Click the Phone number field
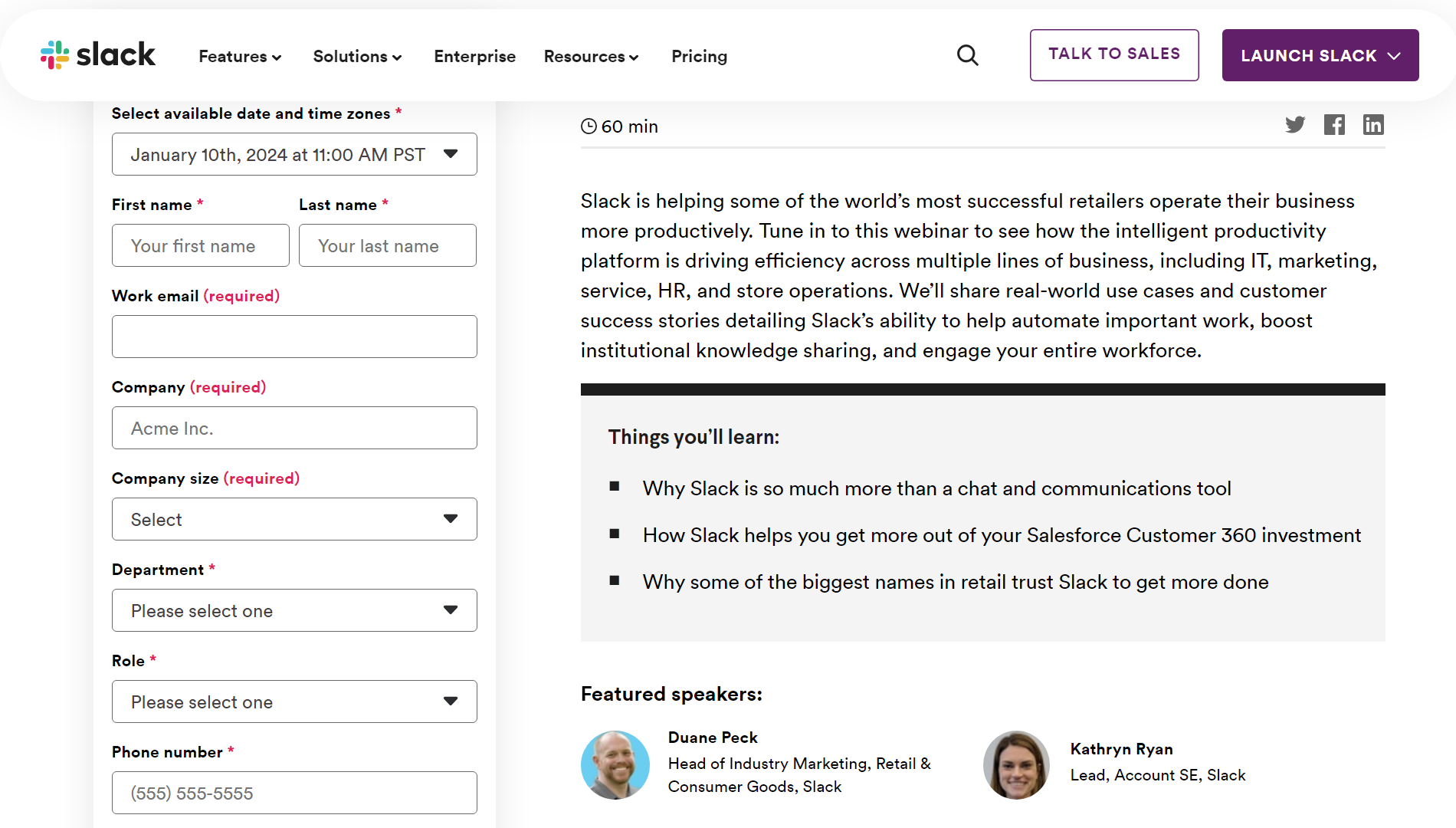Image resolution: width=1456 pixels, height=828 pixels. pos(294,793)
